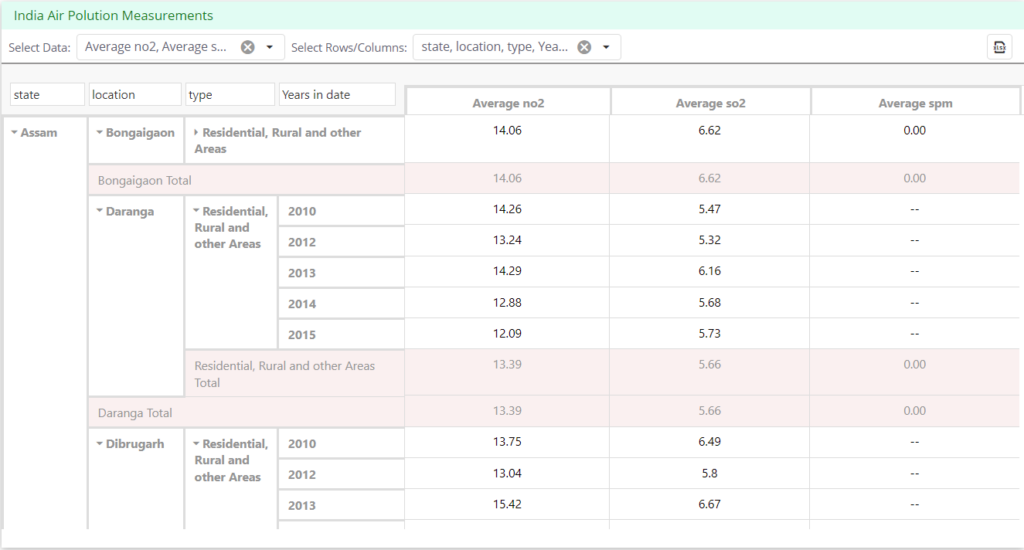Clear the Select Data field selections
Image resolution: width=1024 pixels, height=550 pixels.
point(248,47)
